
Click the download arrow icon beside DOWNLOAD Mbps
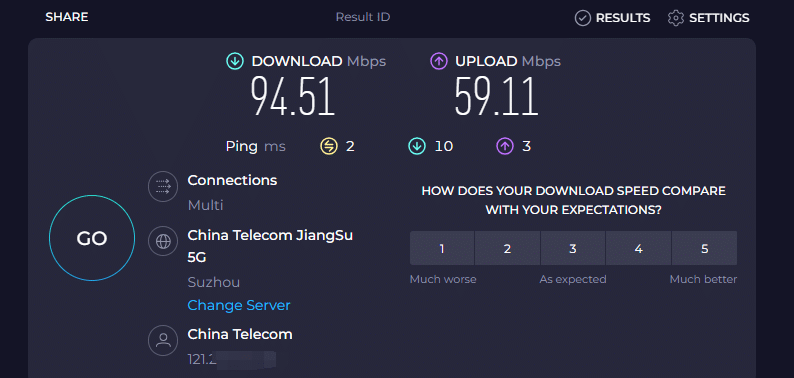[x=234, y=62]
